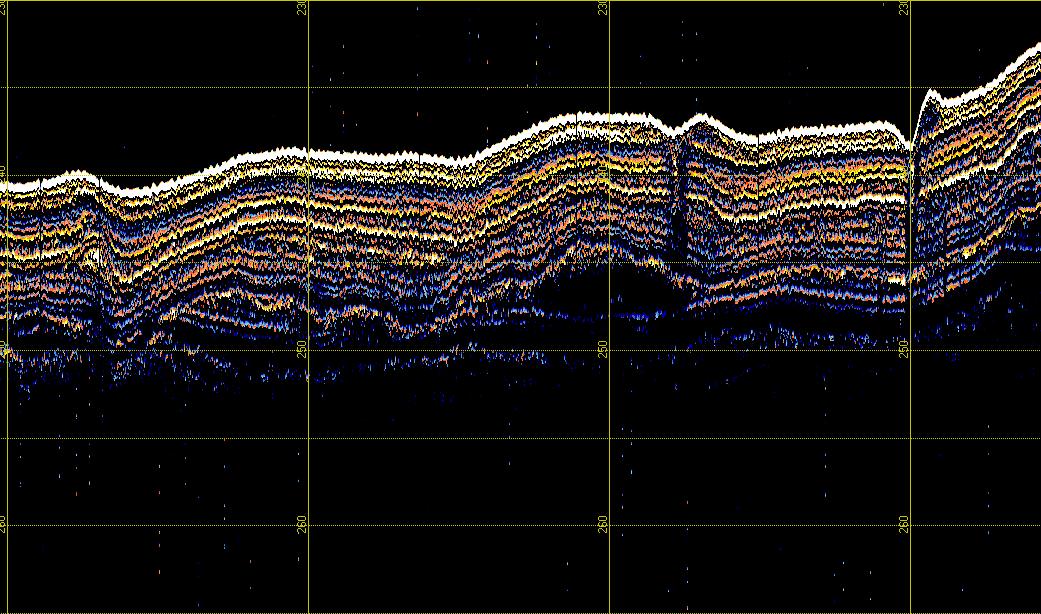1041x614 pixels.
Task: Select the 260 label on the rightmost vertical gridline
Action: click(x=904, y=523)
